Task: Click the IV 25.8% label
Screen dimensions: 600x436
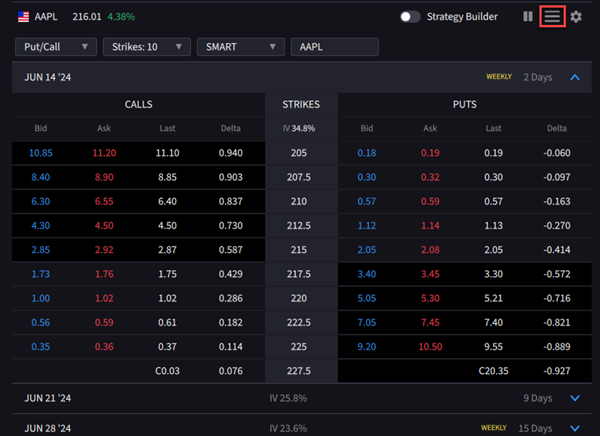Action: click(288, 398)
